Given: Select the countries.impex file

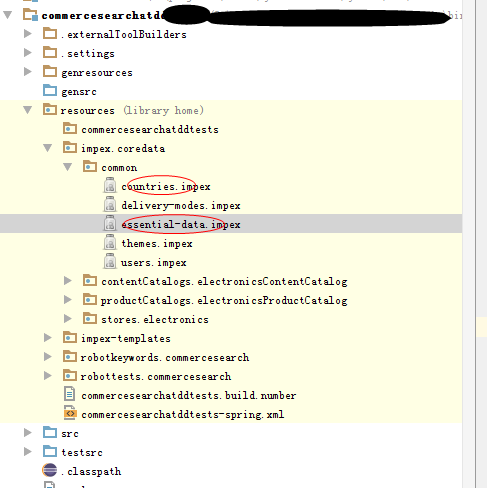Looking at the screenshot, I should point(166,186).
